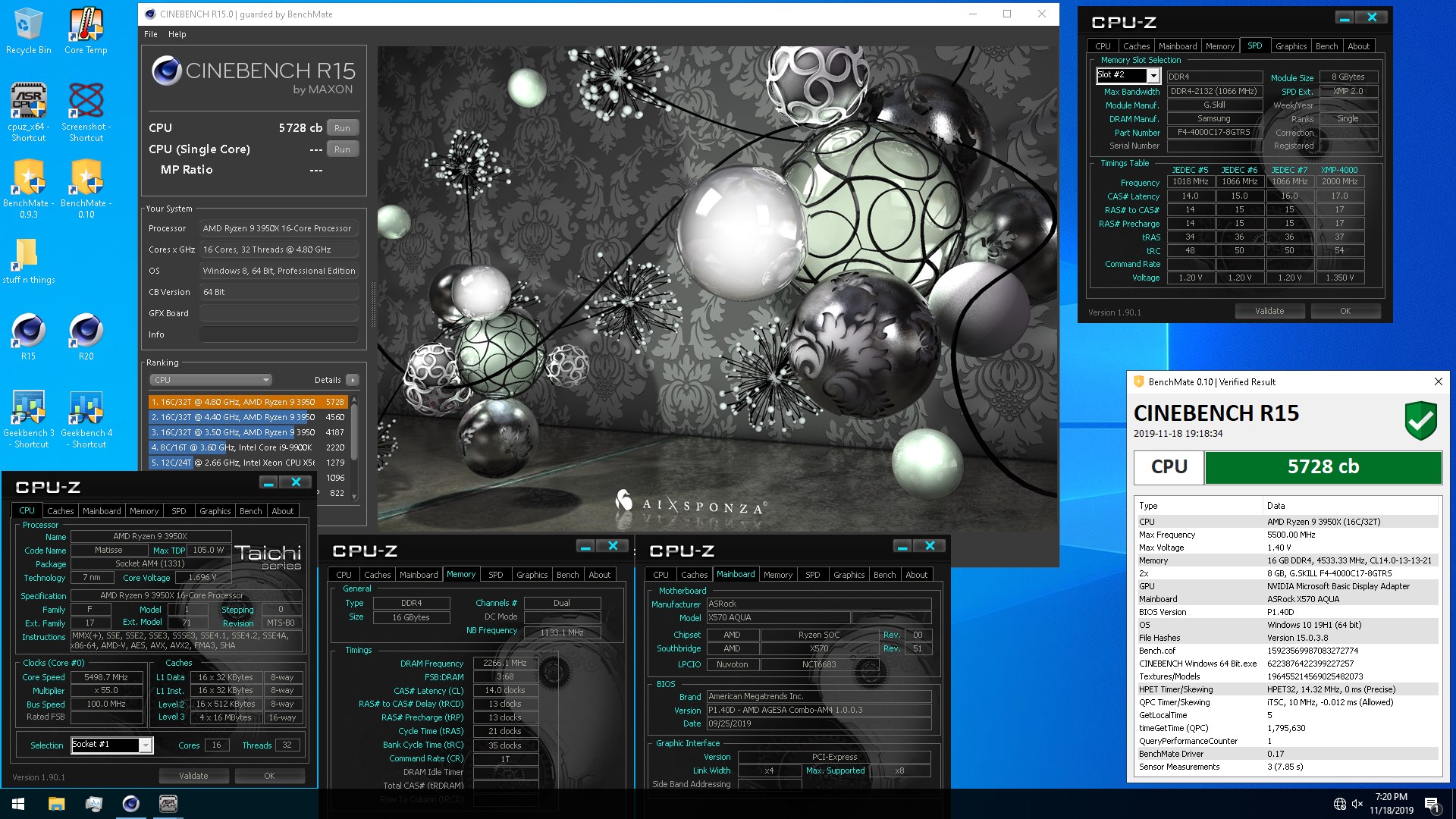Select ranking entry with score 5728
This screenshot has height=819, width=1456.
(x=247, y=402)
